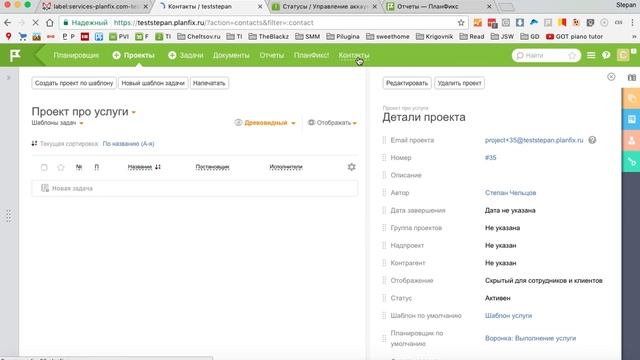640x360 pixels.
Task: Open the orange right sidebar tab
Action: [631, 98]
